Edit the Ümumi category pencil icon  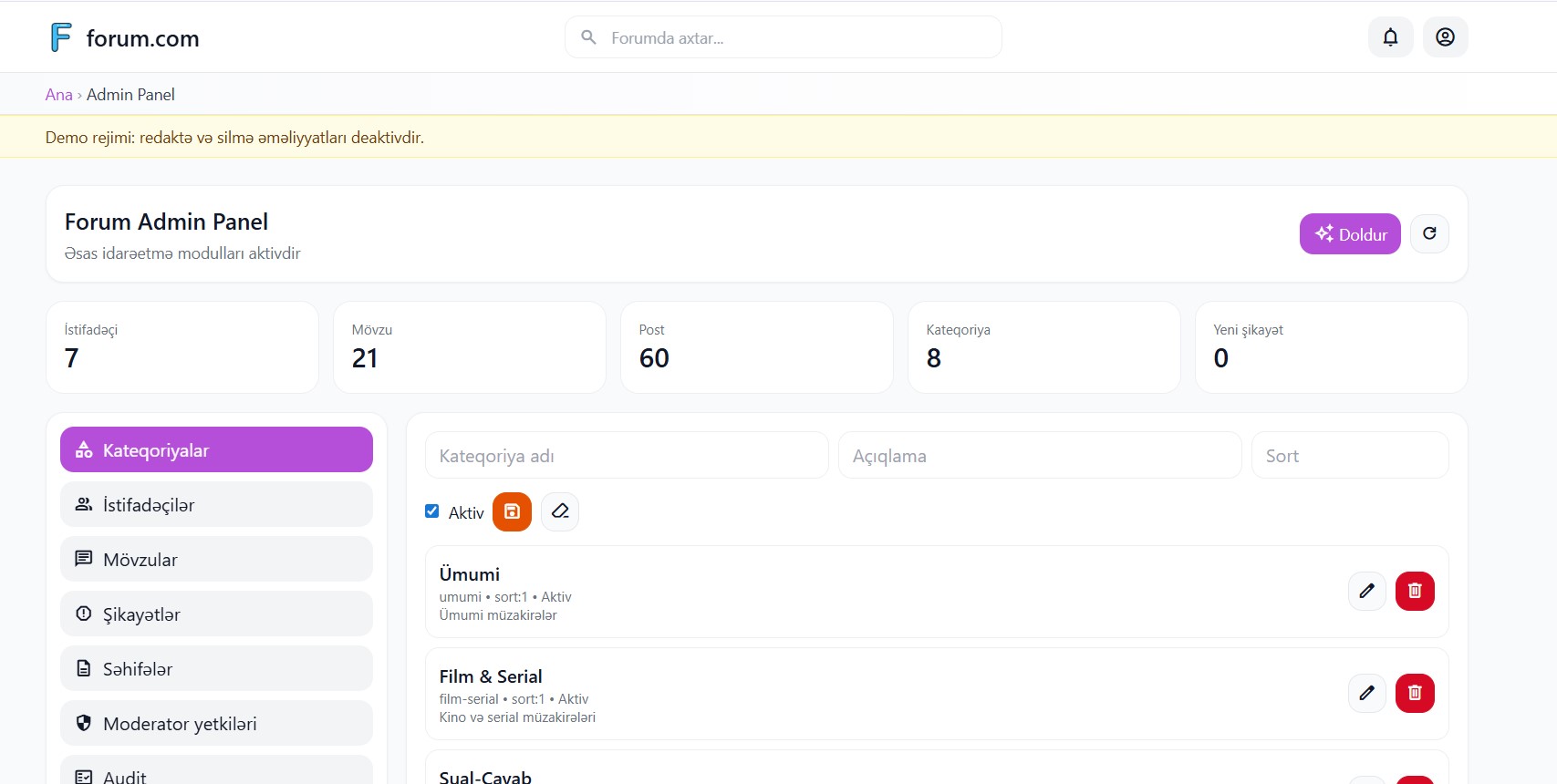(1366, 592)
